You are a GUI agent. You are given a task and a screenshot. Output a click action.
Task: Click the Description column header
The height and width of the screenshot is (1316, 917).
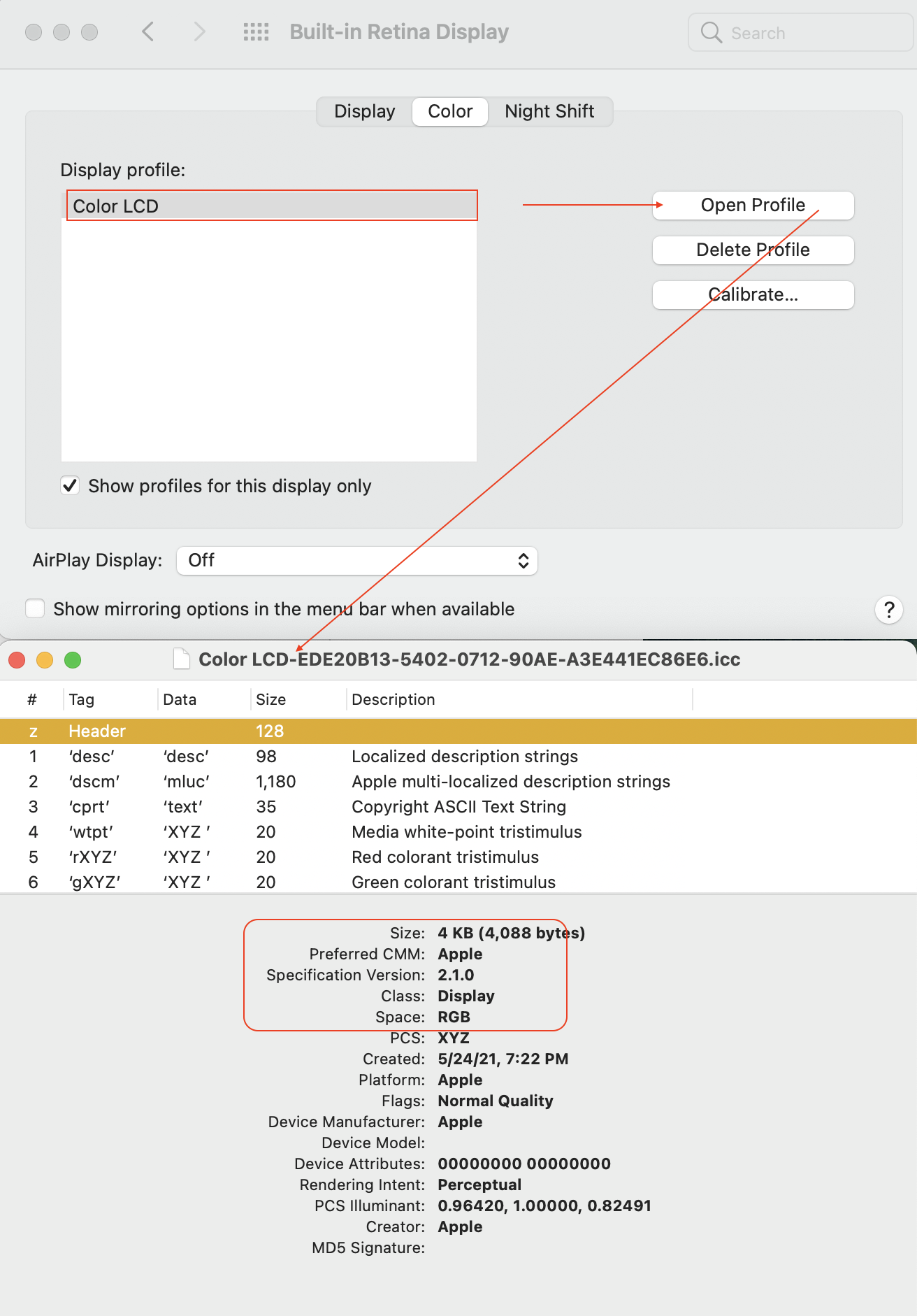[519, 699]
